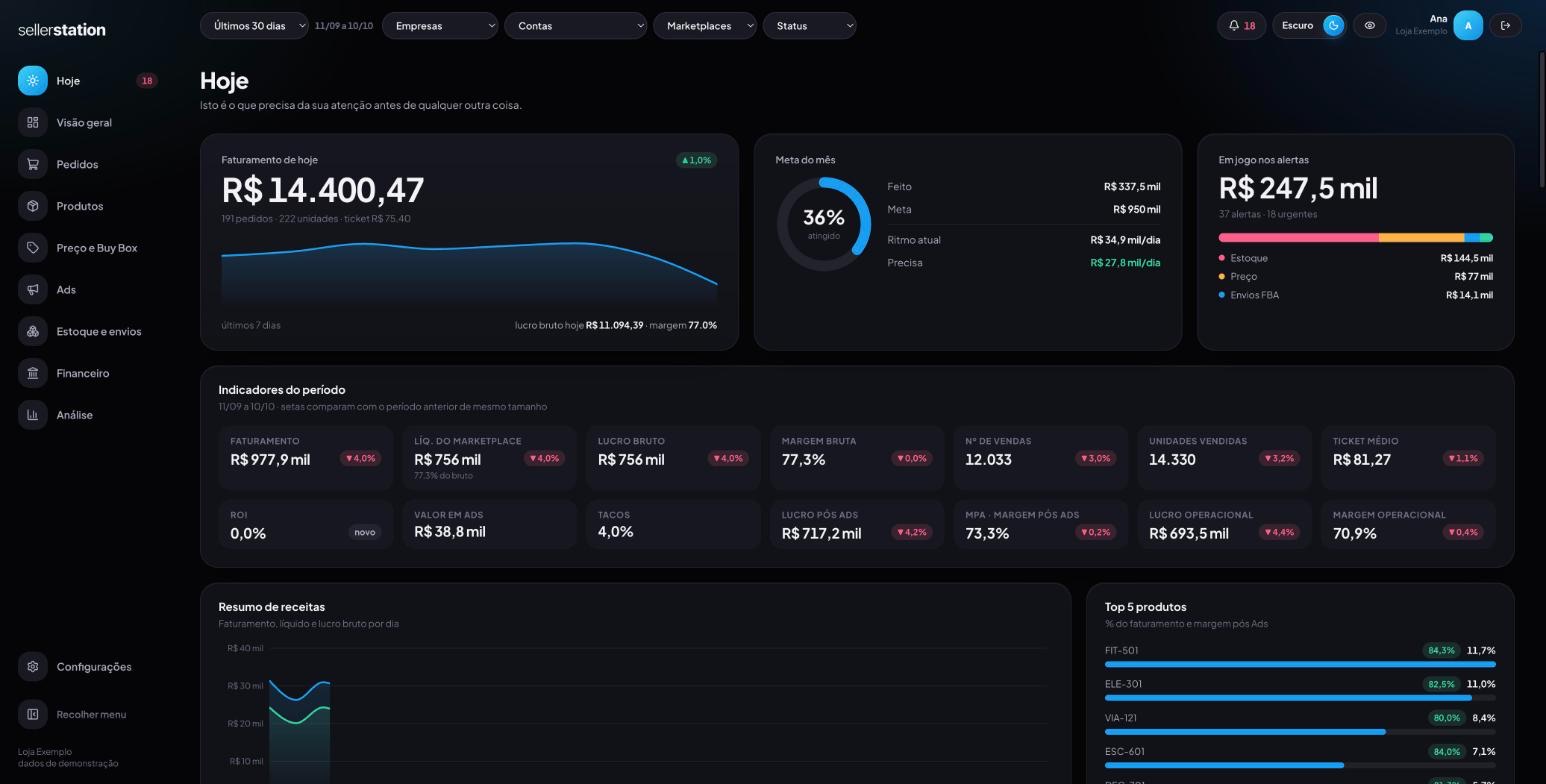Click Ana's avatar circle
Screen dimensions: 1546x784
[1468, 26]
